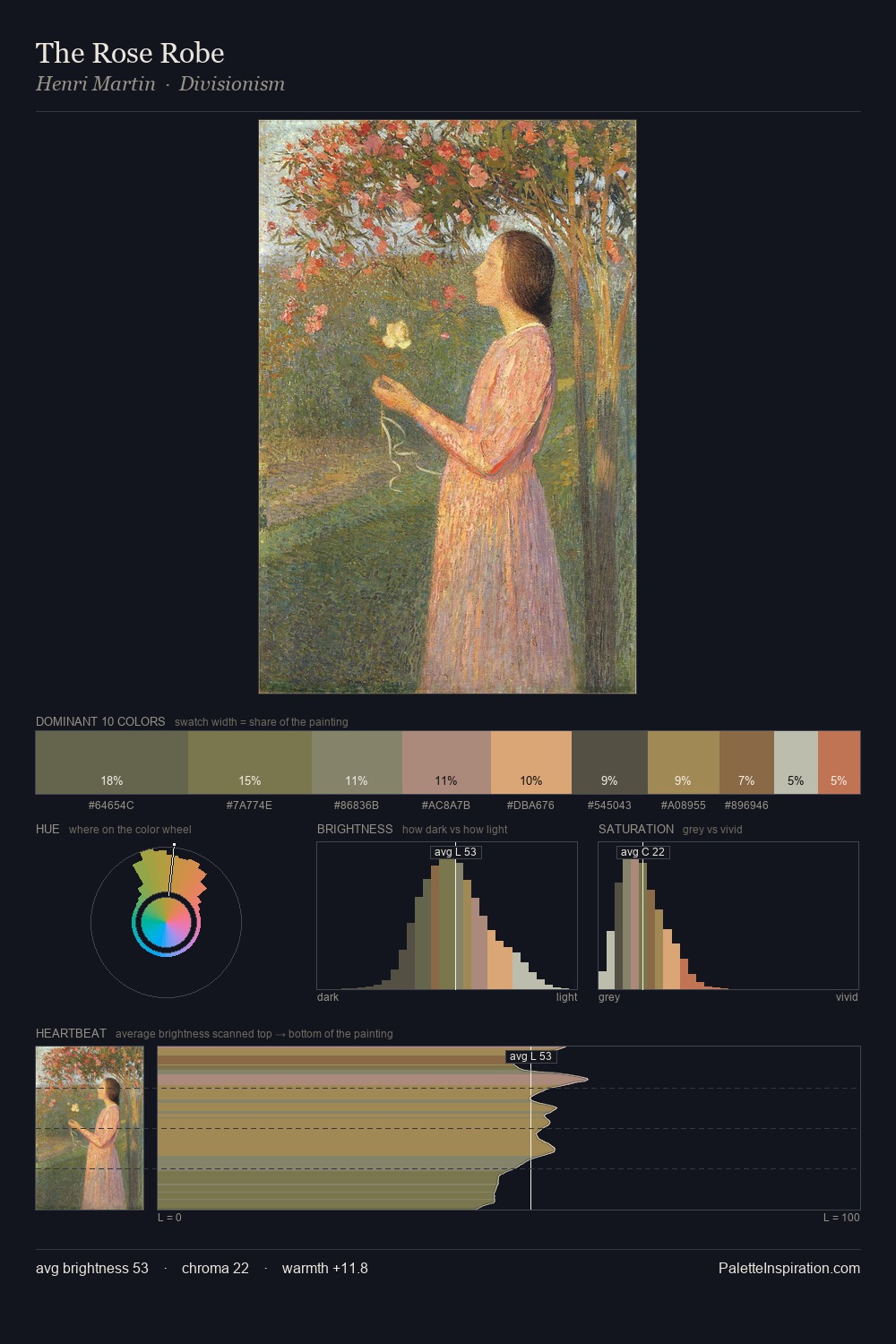The height and width of the screenshot is (1344, 896).
Task: Click the heartbeat scan description caption
Action: (254, 1034)
